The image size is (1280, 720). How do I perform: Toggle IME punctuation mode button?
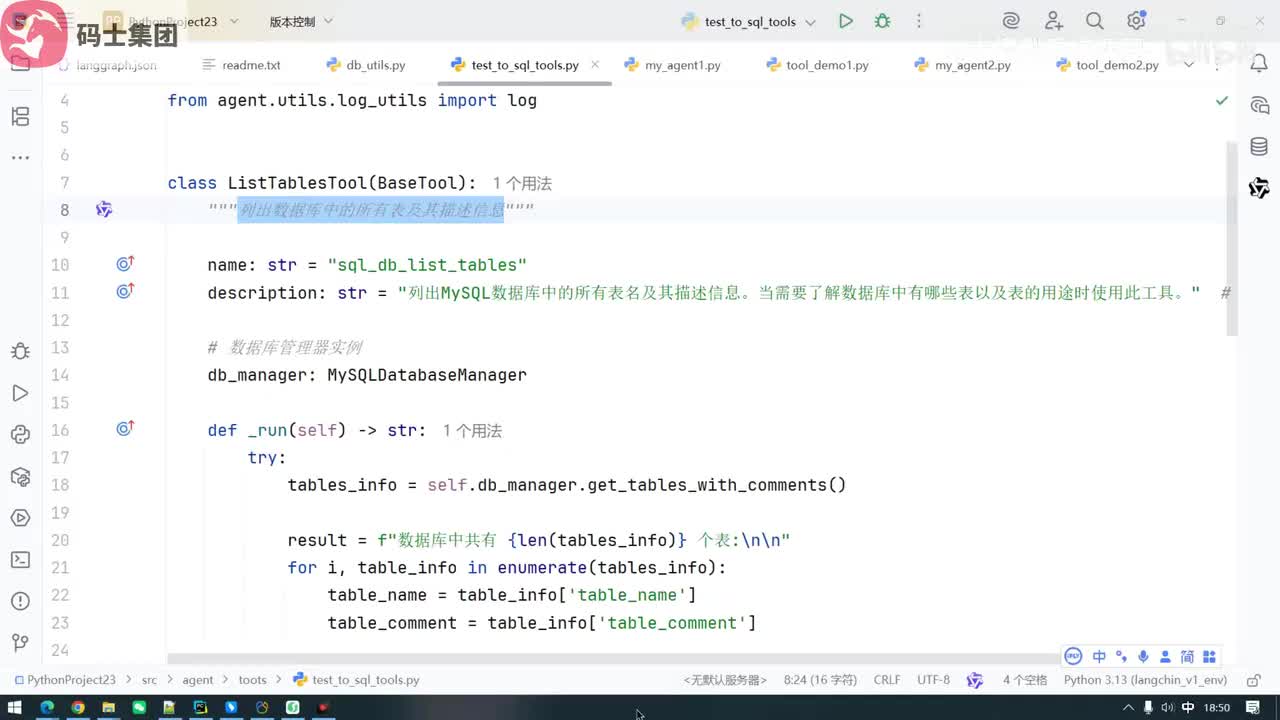(x=1121, y=657)
